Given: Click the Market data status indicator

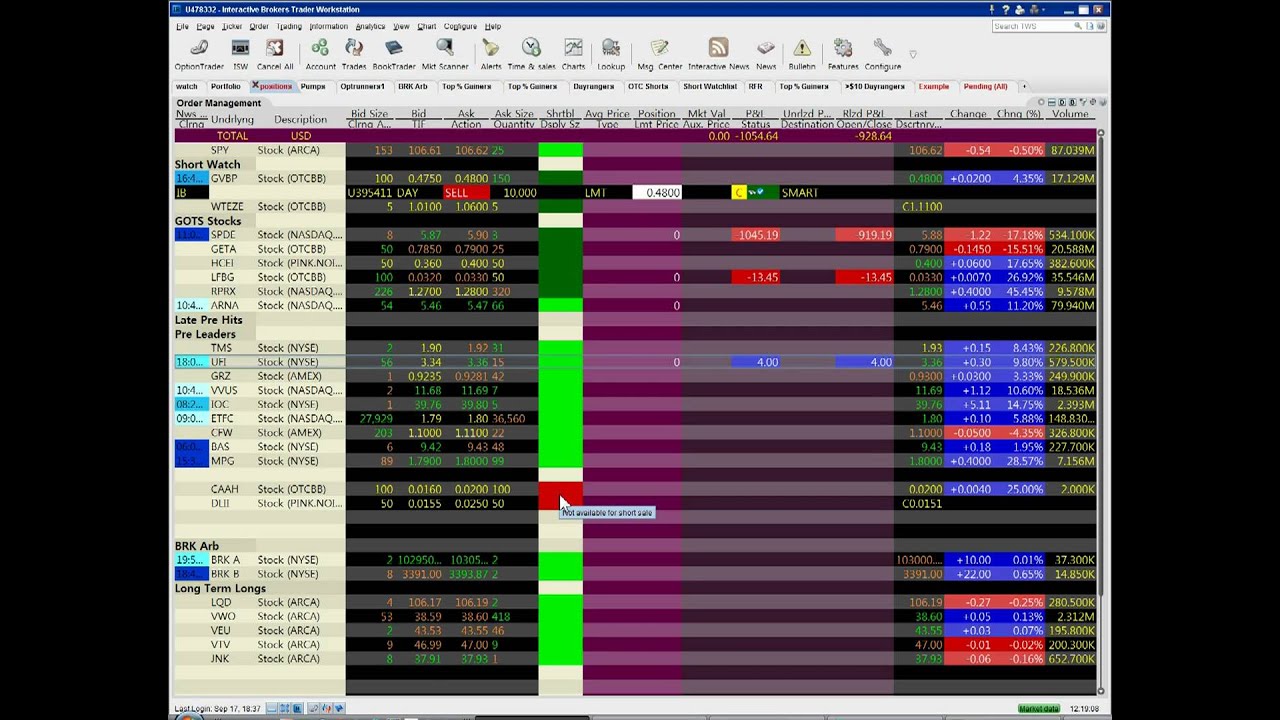Looking at the screenshot, I should (x=1038, y=708).
